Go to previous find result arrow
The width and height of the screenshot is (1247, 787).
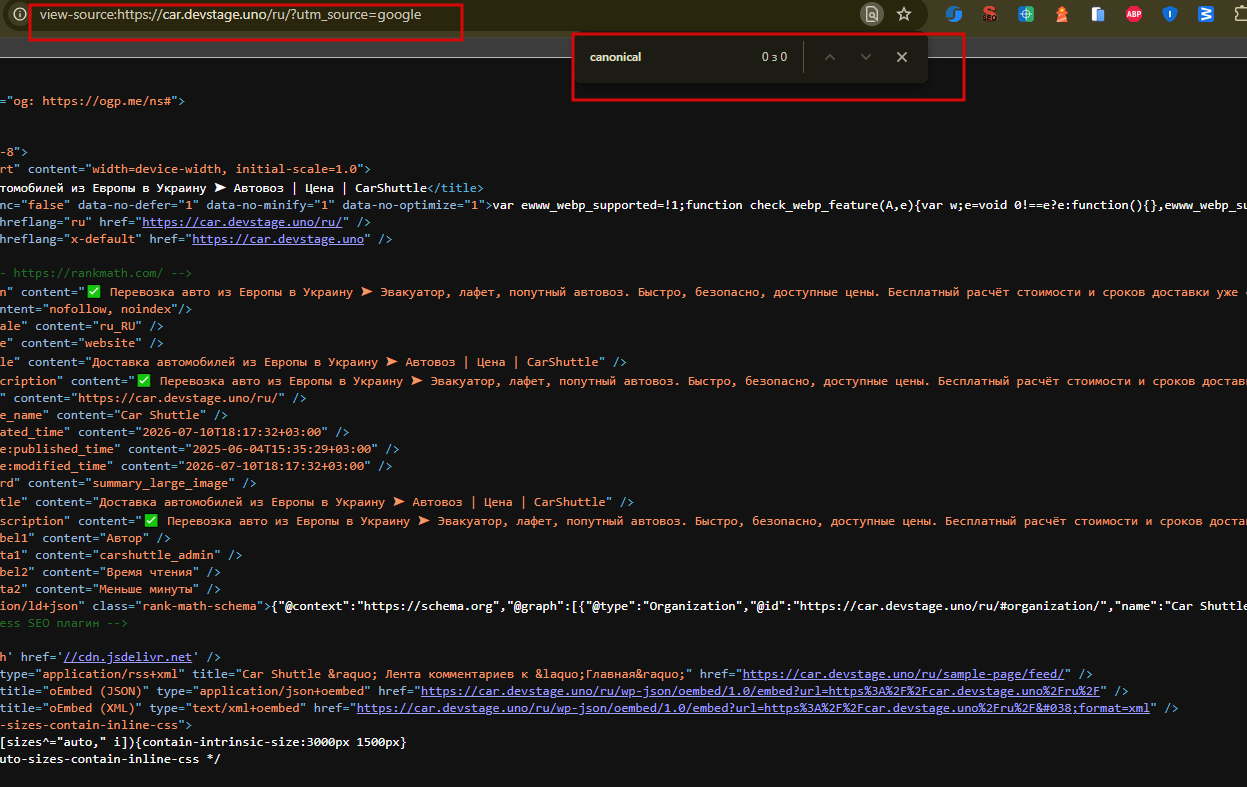(829, 57)
